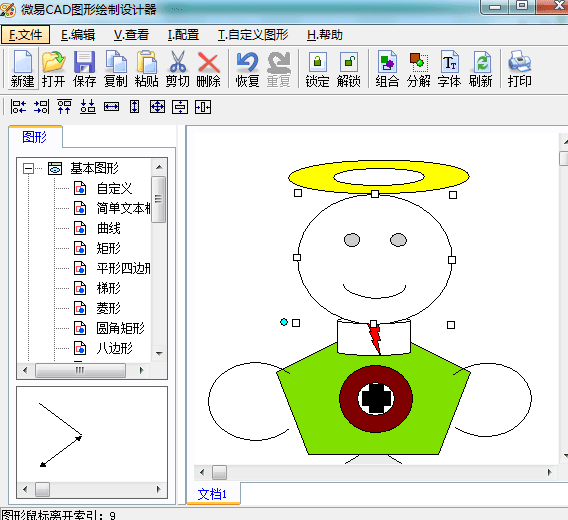Click the same width toolbar icon
This screenshot has width=568, height=520.
111,107
